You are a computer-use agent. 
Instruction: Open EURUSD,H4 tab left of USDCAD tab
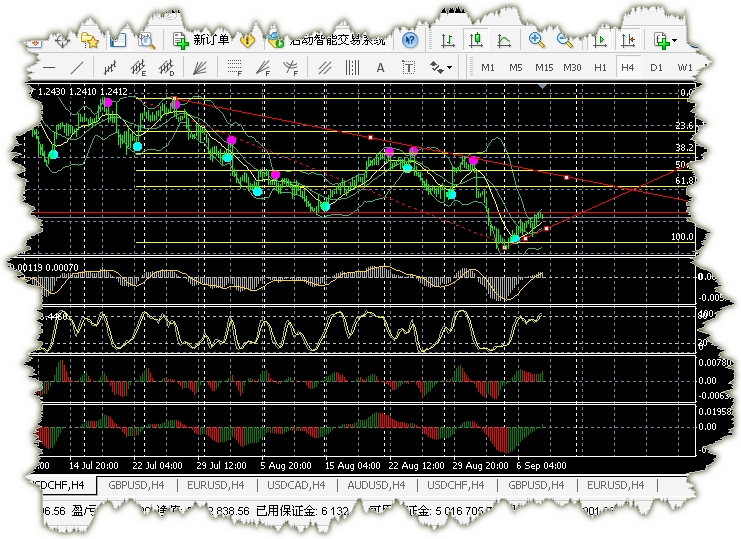pos(215,485)
